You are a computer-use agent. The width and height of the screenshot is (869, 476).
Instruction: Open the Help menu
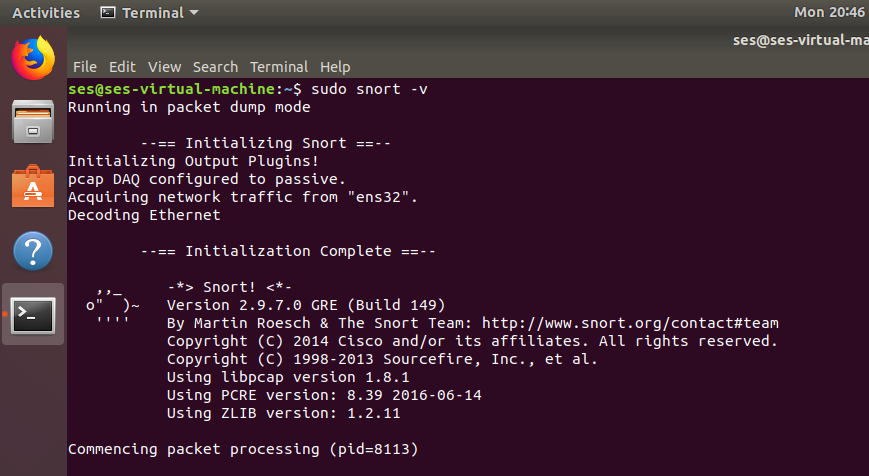[335, 67]
